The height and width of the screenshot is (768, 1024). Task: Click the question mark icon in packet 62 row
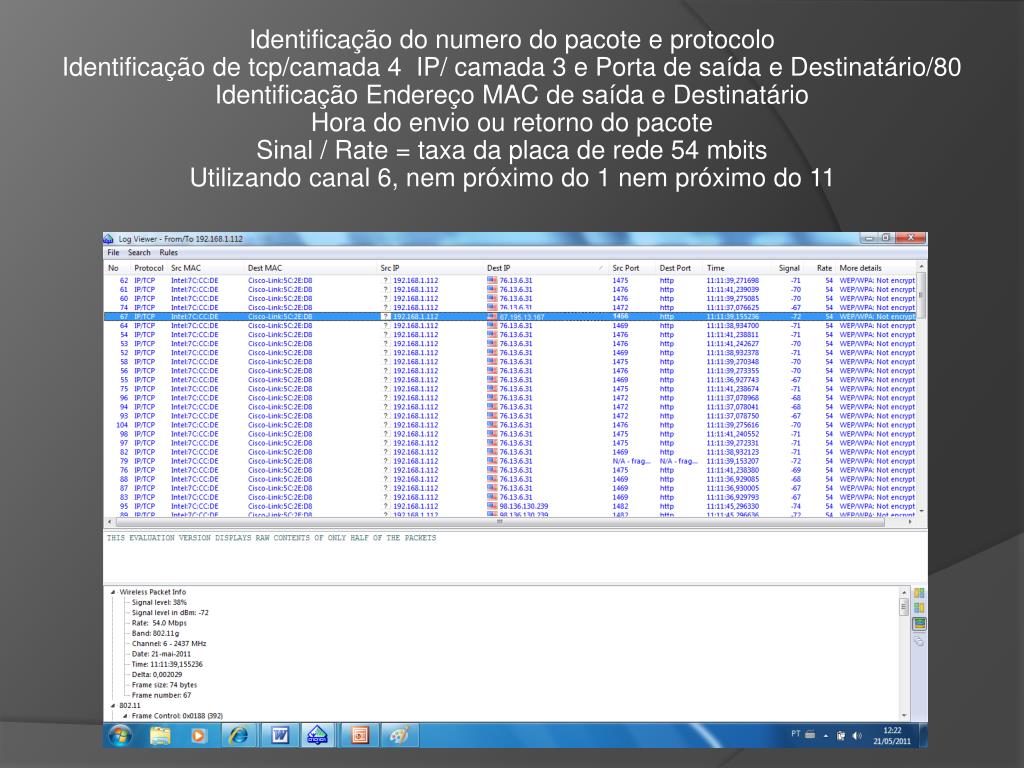pos(386,280)
